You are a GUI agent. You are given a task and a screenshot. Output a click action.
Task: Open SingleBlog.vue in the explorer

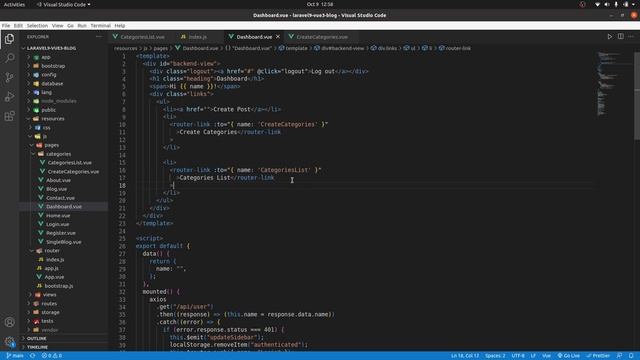[63, 242]
